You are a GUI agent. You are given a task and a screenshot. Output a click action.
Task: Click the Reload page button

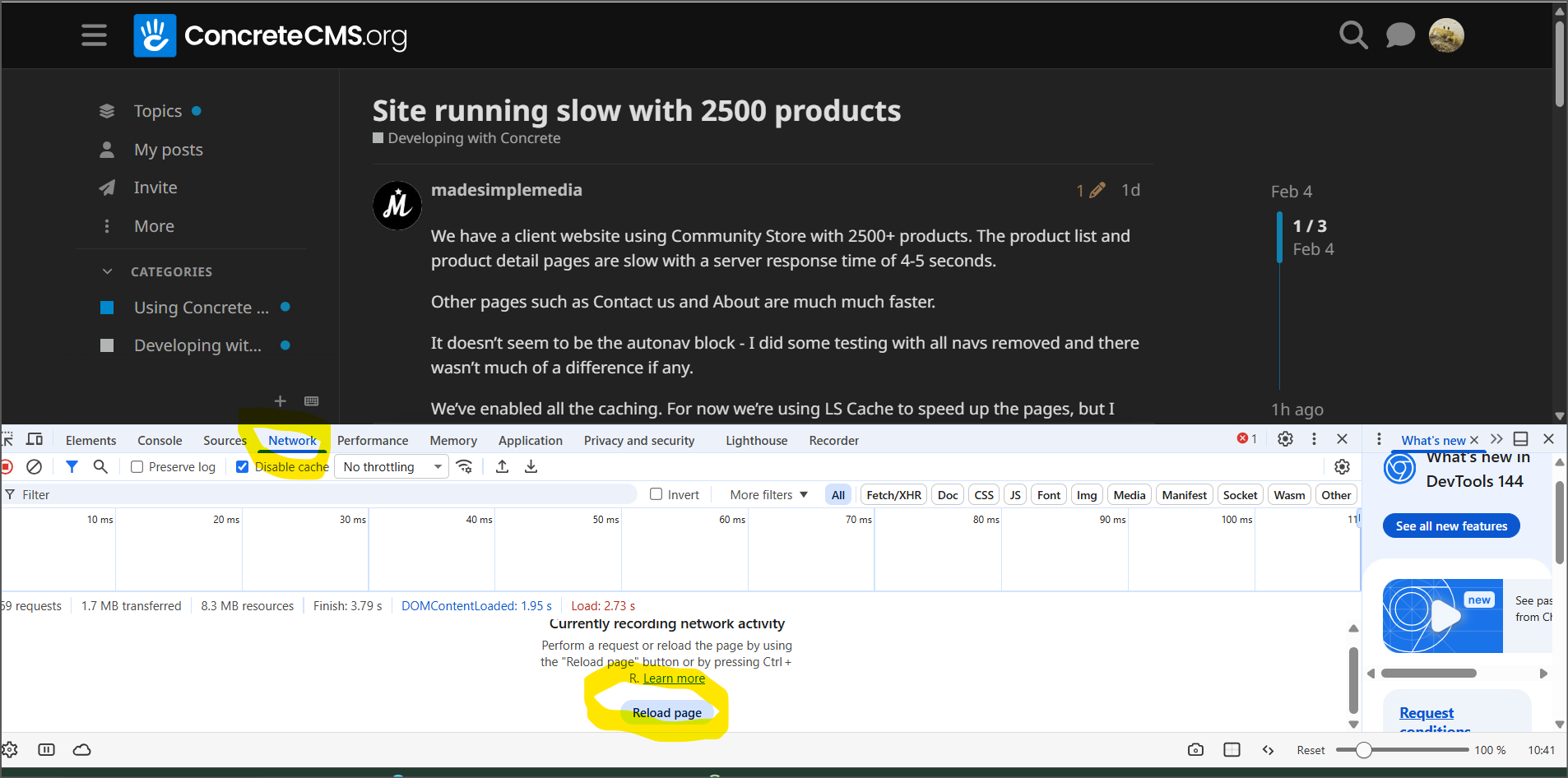pyautogui.click(x=666, y=713)
